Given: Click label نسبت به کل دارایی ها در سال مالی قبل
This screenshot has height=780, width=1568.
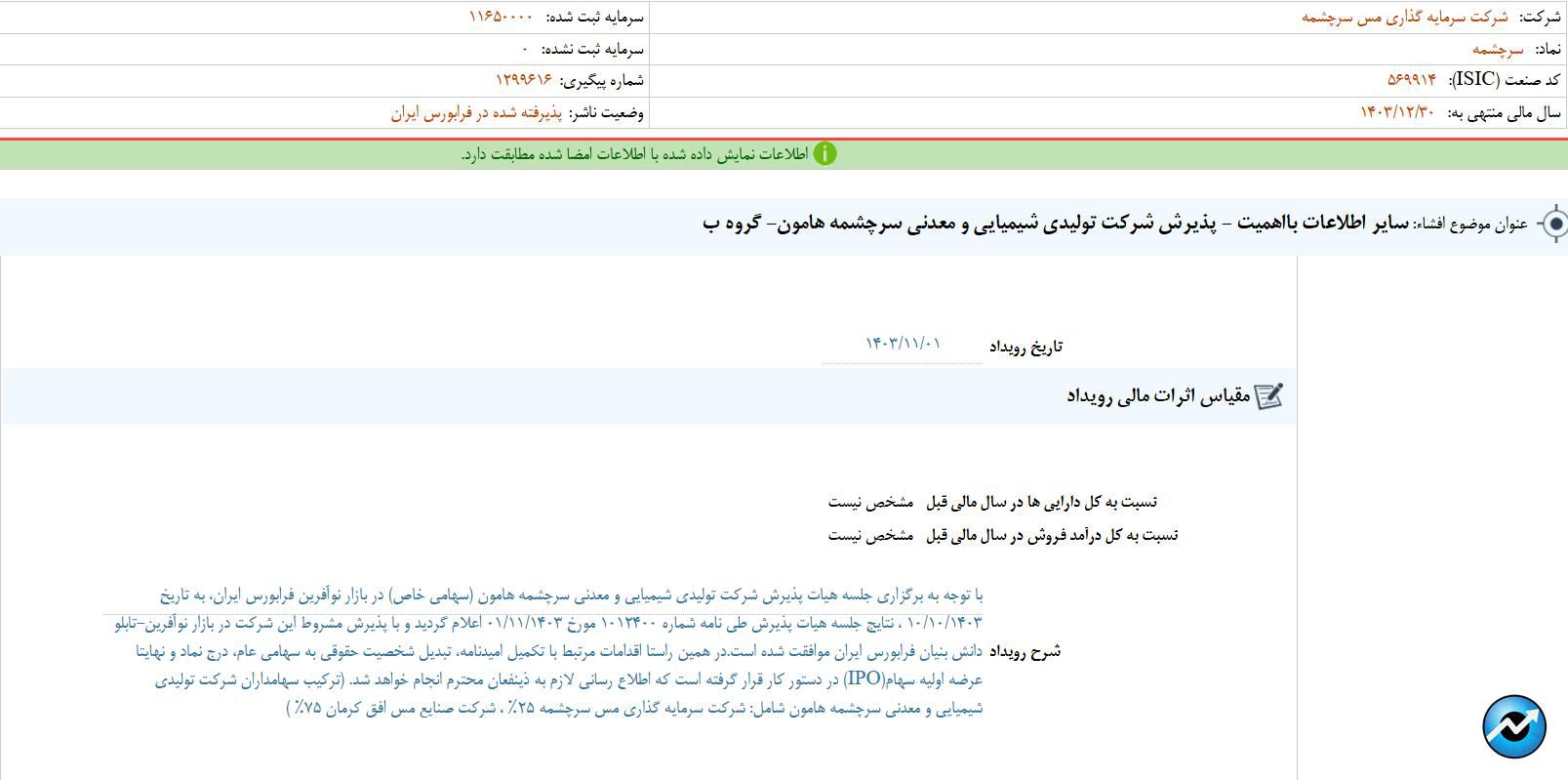Looking at the screenshot, I should (x=1041, y=502).
